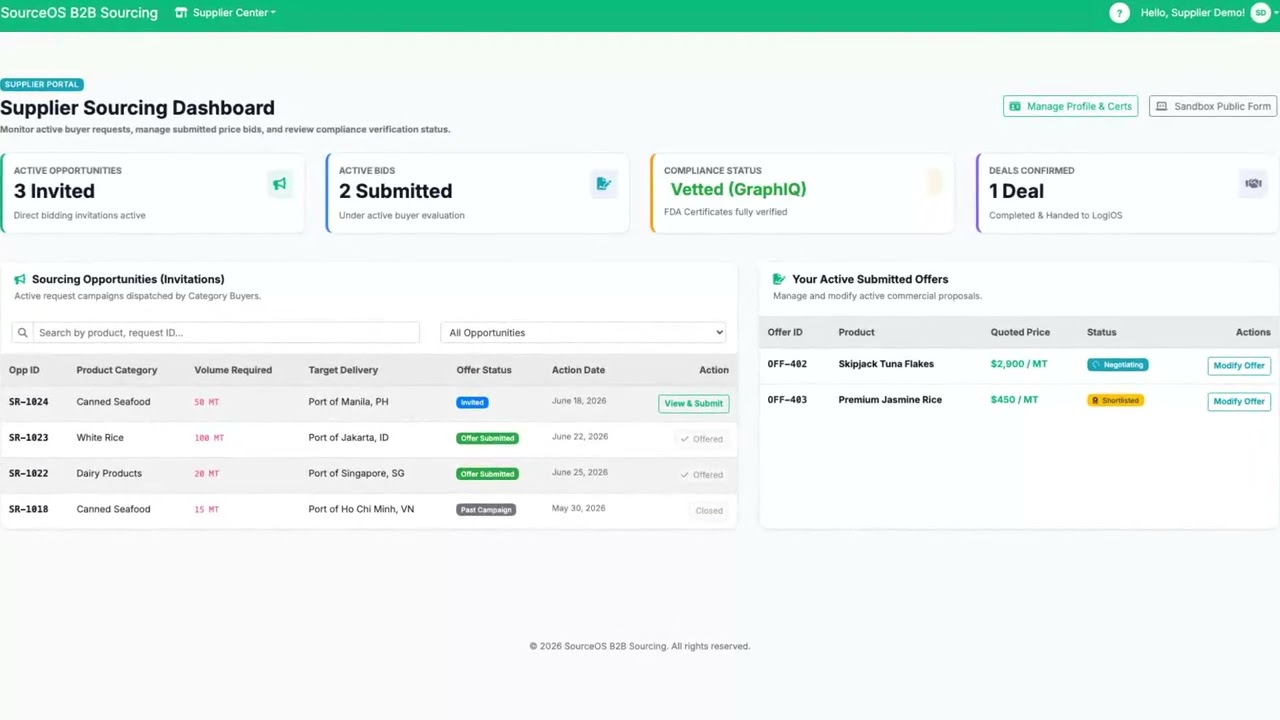Click the ID card icon in Manage Profile button
Viewport: 1280px width, 720px height.
point(1015,106)
